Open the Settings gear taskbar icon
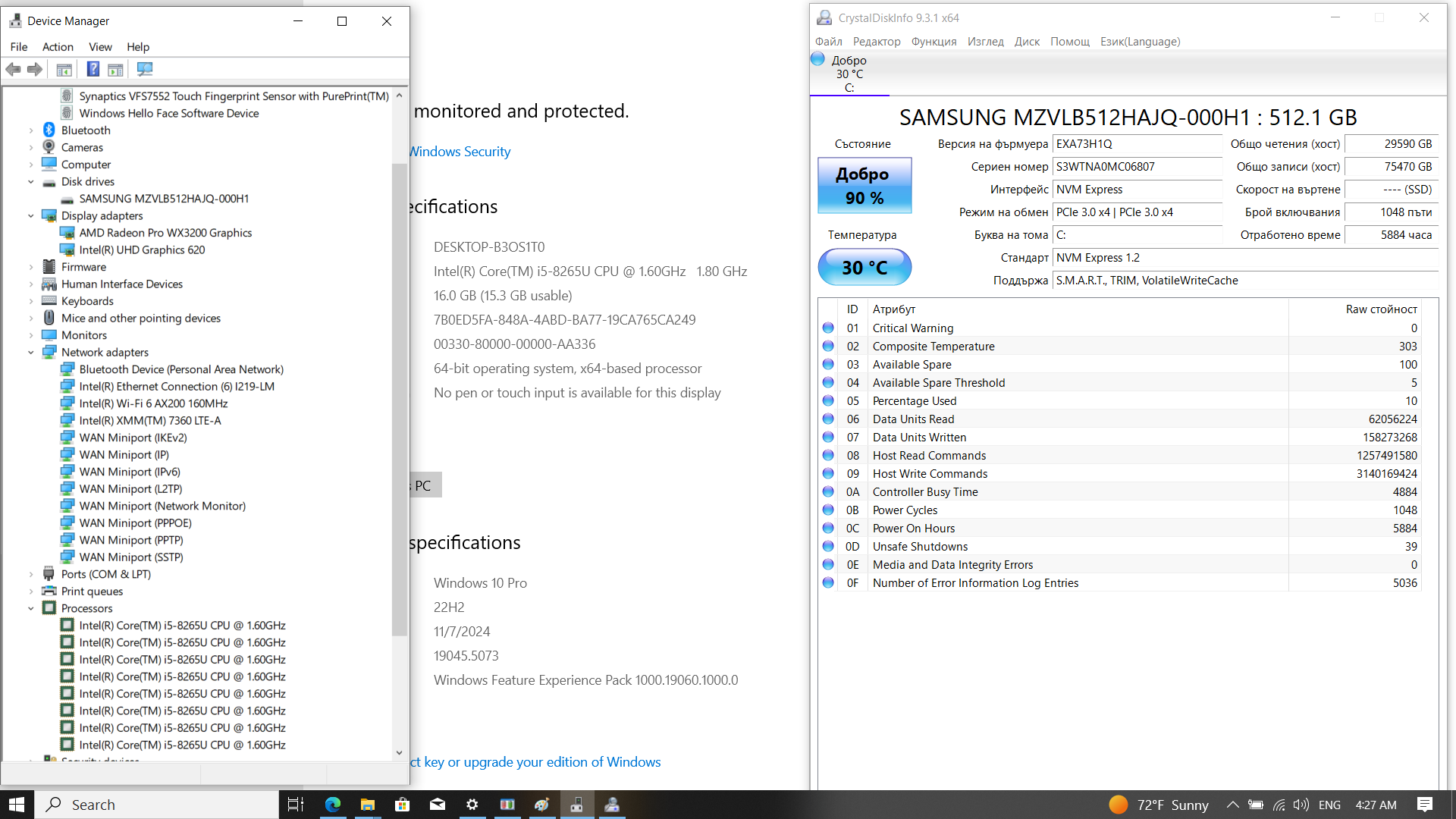 [x=472, y=805]
